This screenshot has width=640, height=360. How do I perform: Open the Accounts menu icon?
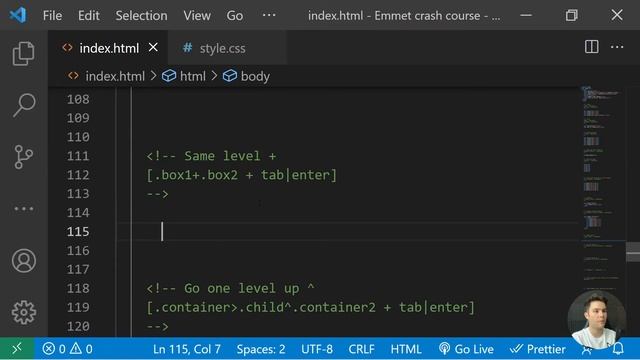[24, 261]
